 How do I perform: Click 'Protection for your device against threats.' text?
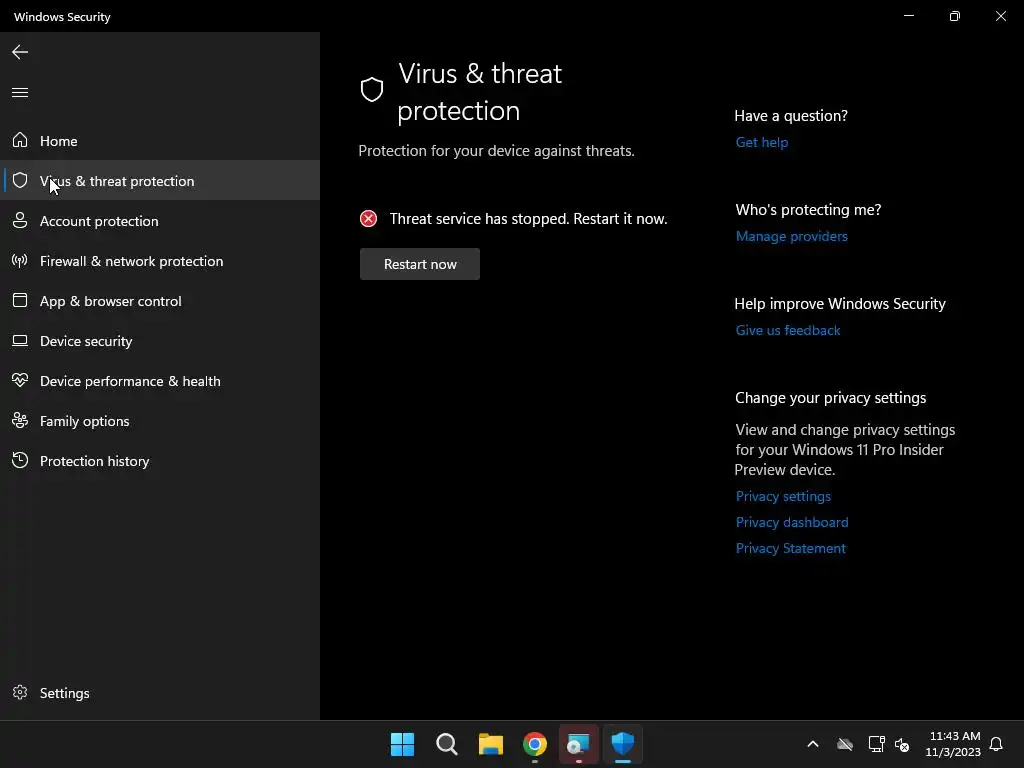[x=496, y=151]
